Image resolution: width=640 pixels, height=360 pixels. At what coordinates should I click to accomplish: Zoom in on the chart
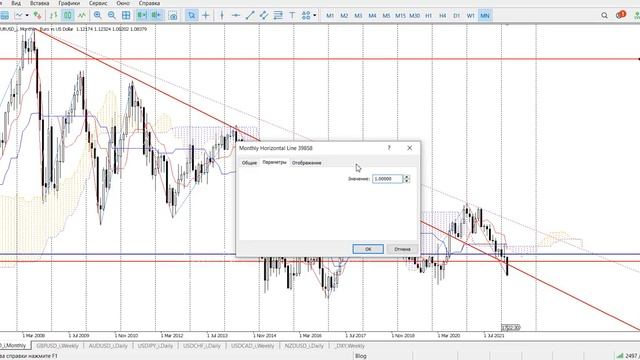[x=98, y=16]
